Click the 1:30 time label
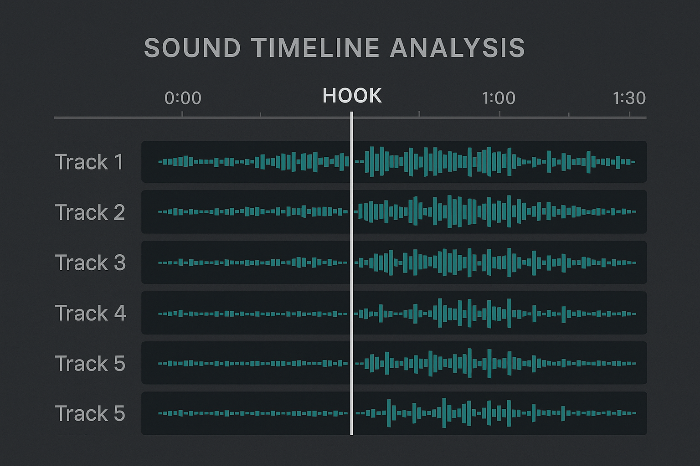Image resolution: width=700 pixels, height=466 pixels. click(629, 98)
